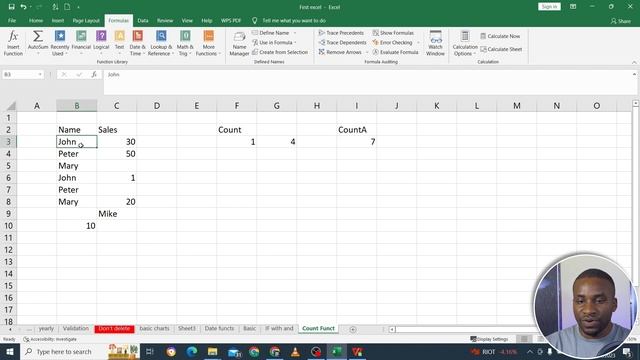Click Define Name
The width and height of the screenshot is (640, 360).
[271, 33]
